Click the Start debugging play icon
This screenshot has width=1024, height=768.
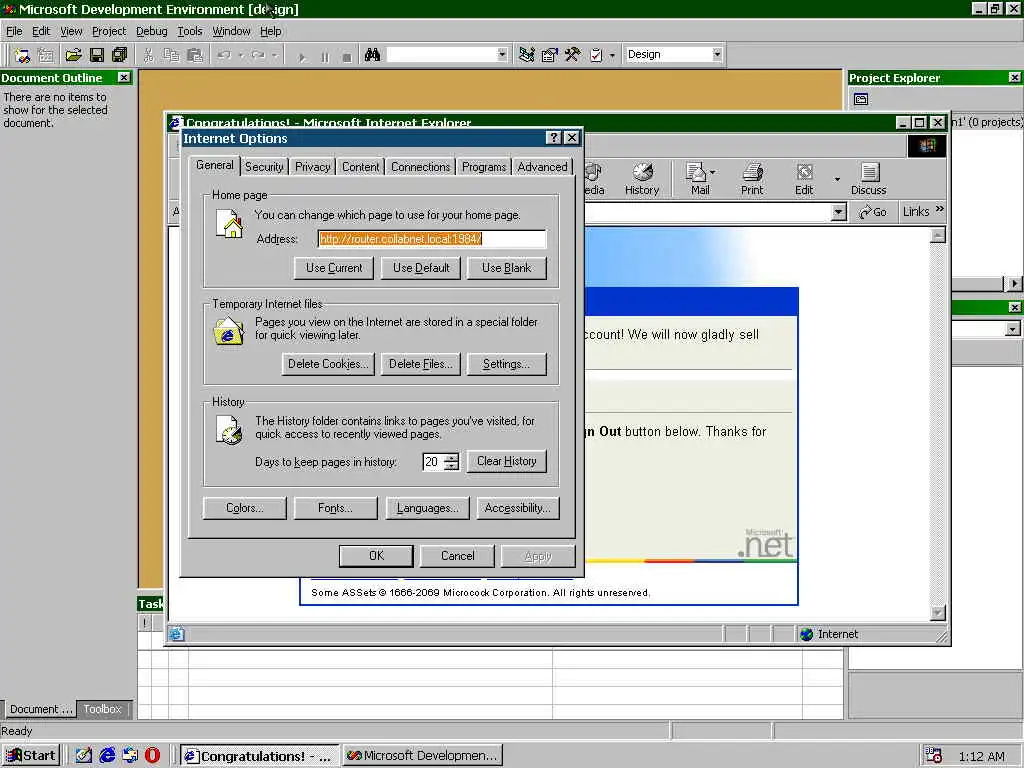[x=302, y=57]
